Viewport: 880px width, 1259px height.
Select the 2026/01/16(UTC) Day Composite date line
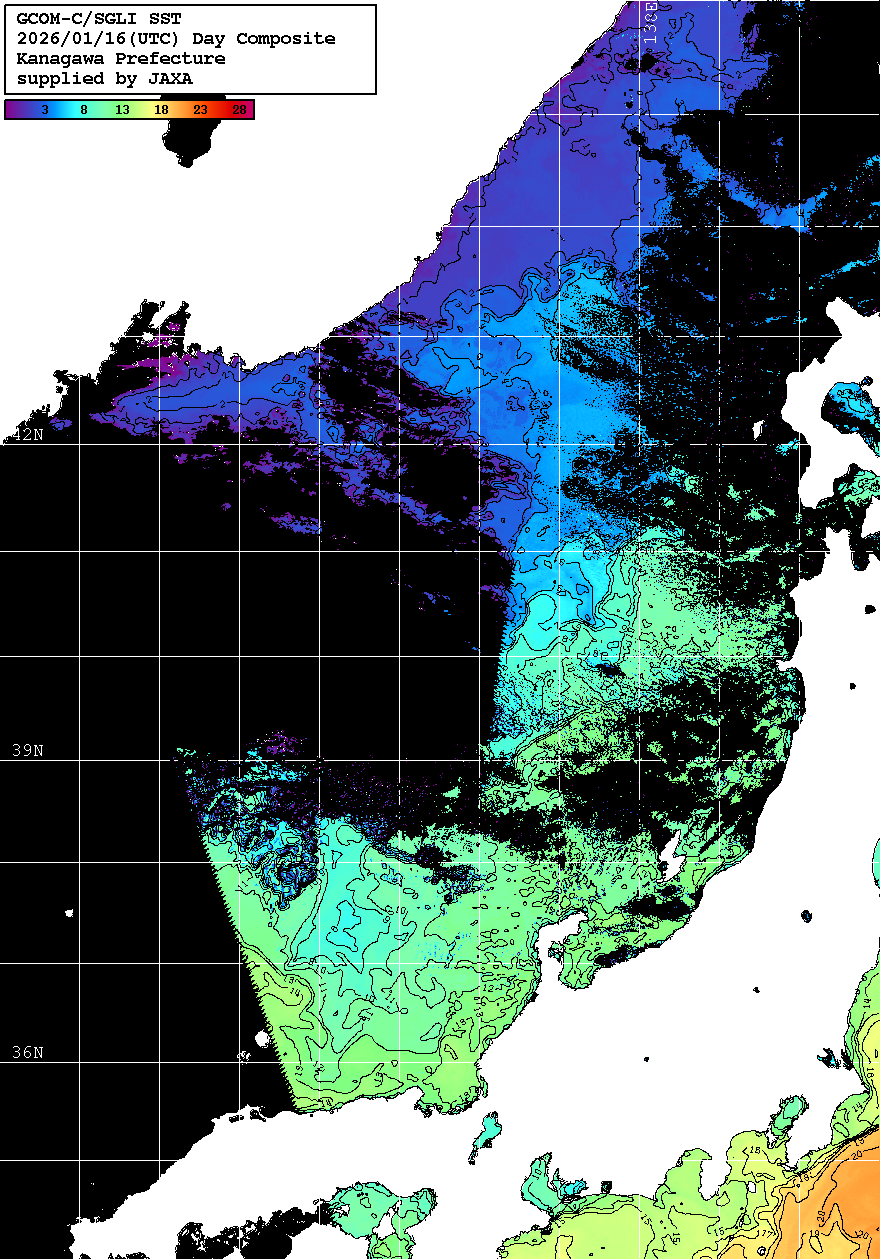(176, 39)
